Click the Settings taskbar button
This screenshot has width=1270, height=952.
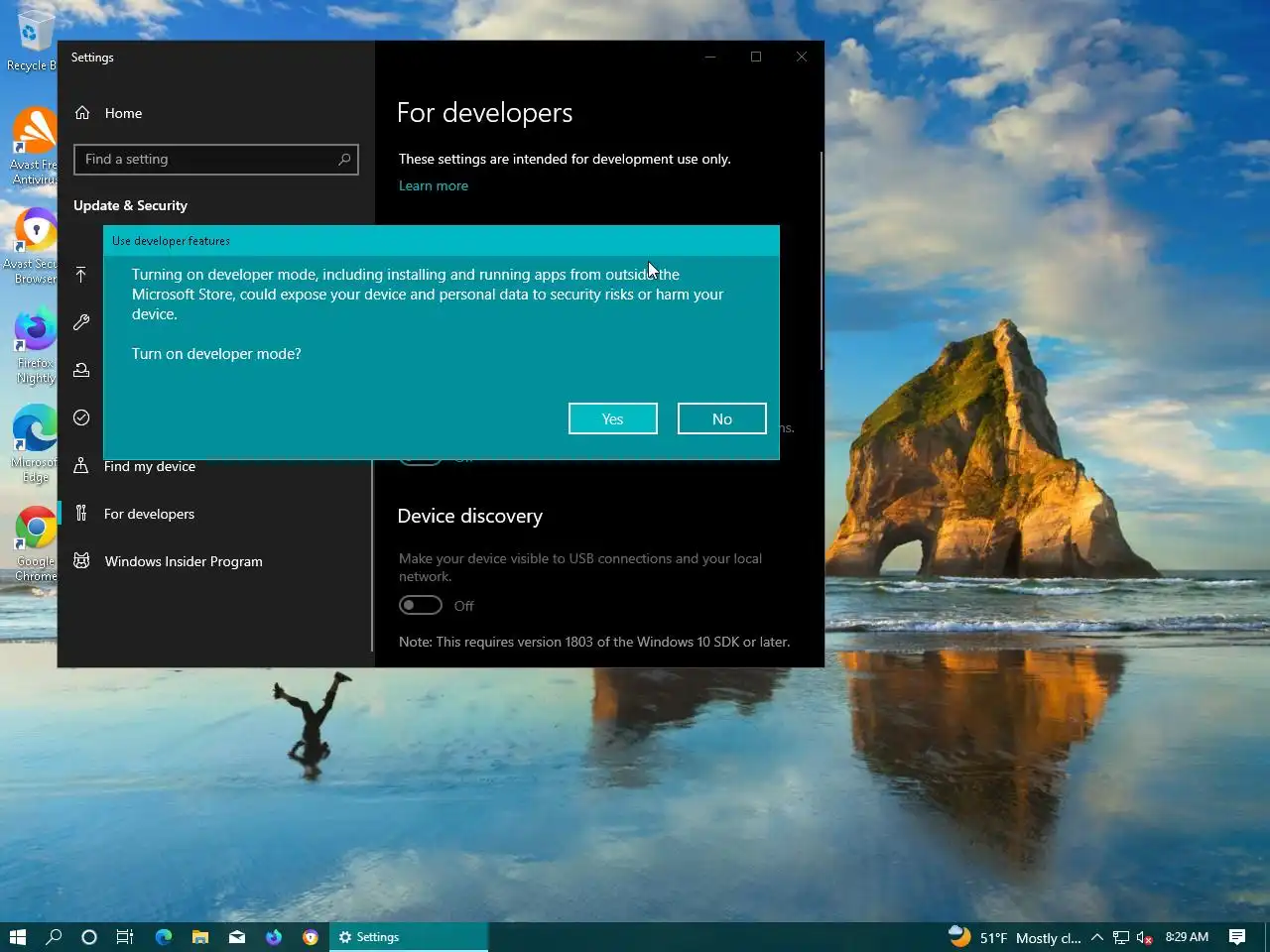click(409, 937)
